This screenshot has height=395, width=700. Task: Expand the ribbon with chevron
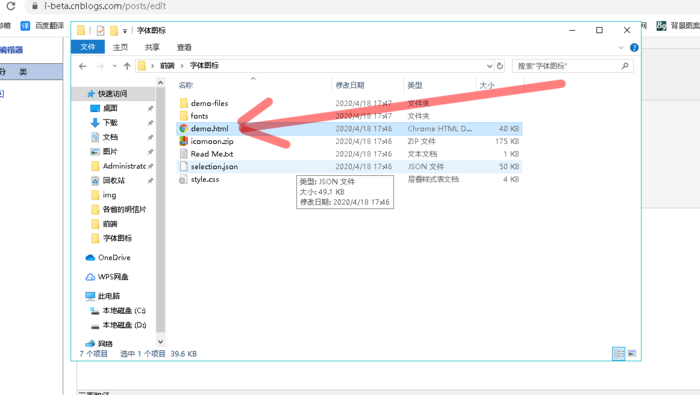point(621,48)
